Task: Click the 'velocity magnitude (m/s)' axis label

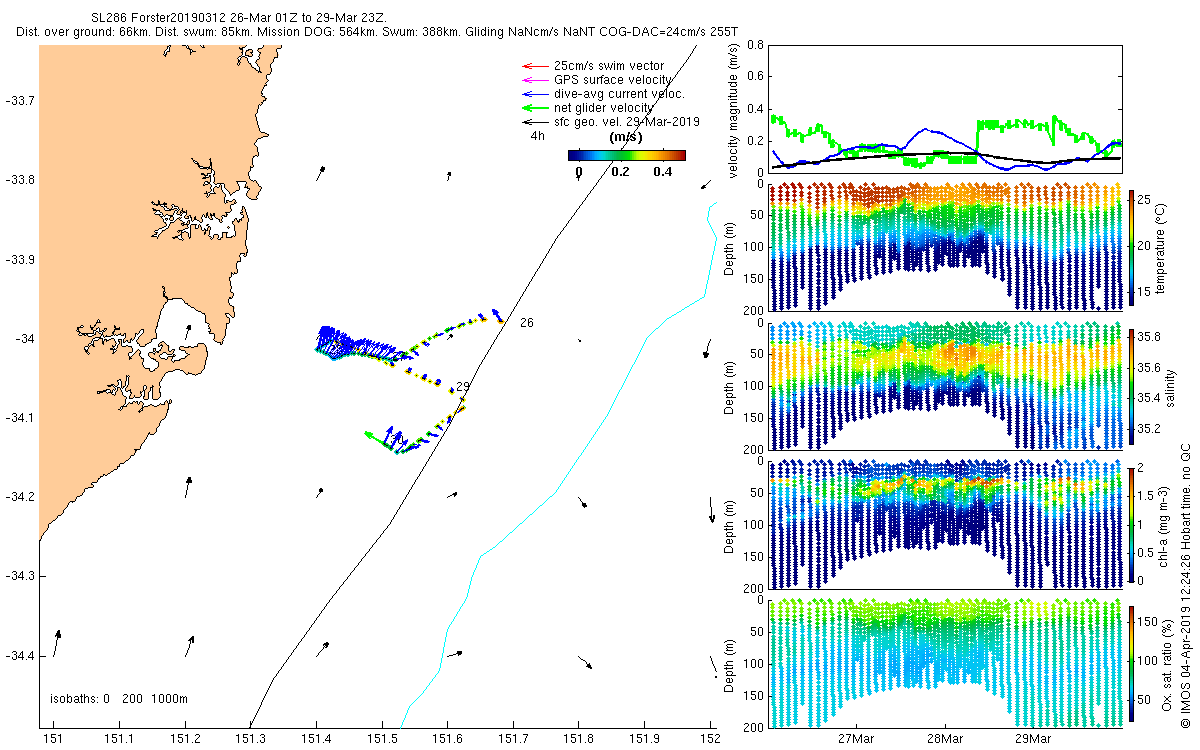Action: point(734,110)
